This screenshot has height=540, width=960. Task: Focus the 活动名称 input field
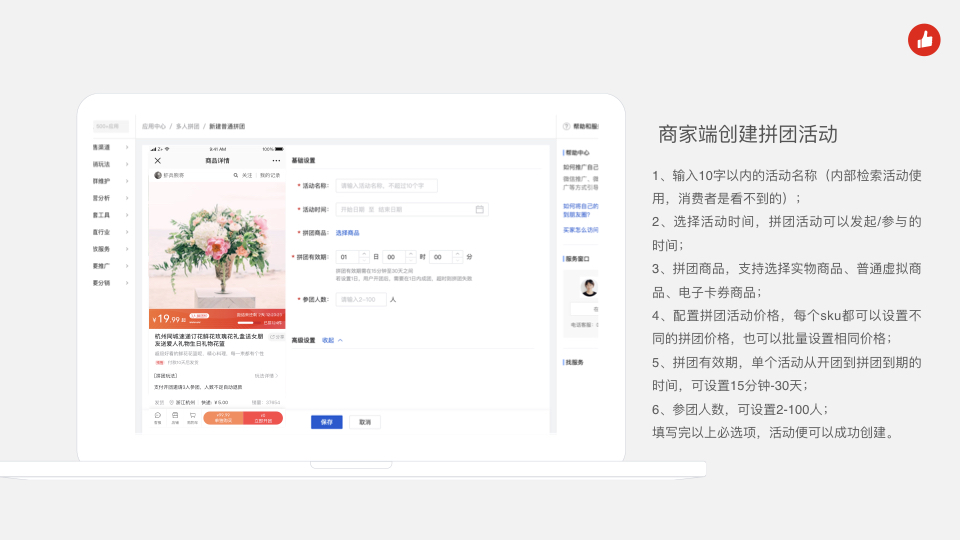[386, 186]
